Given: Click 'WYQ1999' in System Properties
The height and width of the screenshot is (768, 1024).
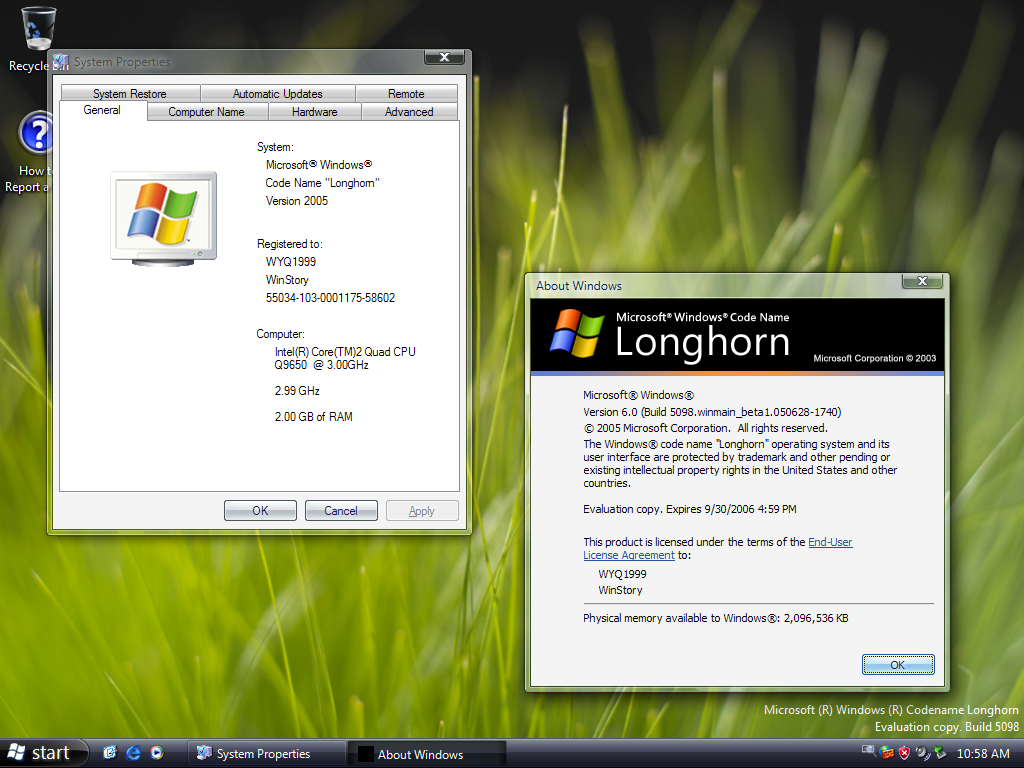Looking at the screenshot, I should point(291,262).
